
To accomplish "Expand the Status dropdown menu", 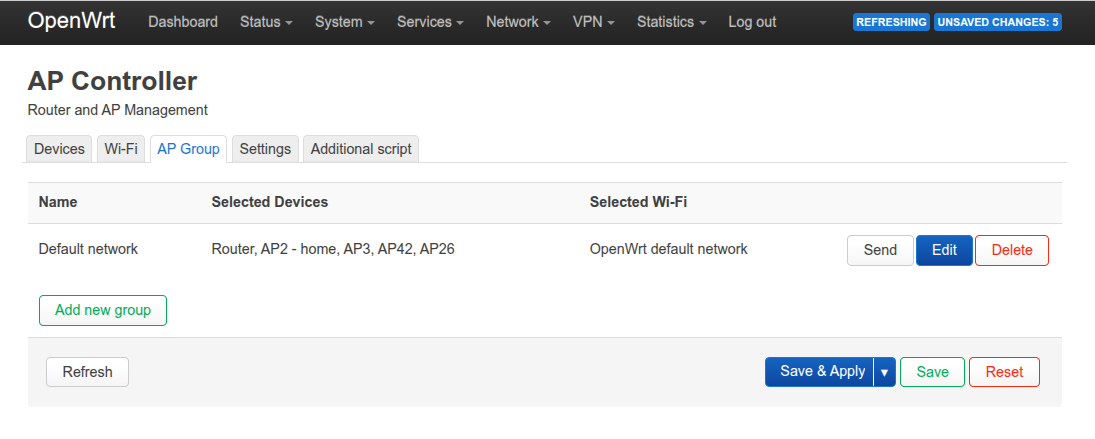I will click(x=266, y=22).
